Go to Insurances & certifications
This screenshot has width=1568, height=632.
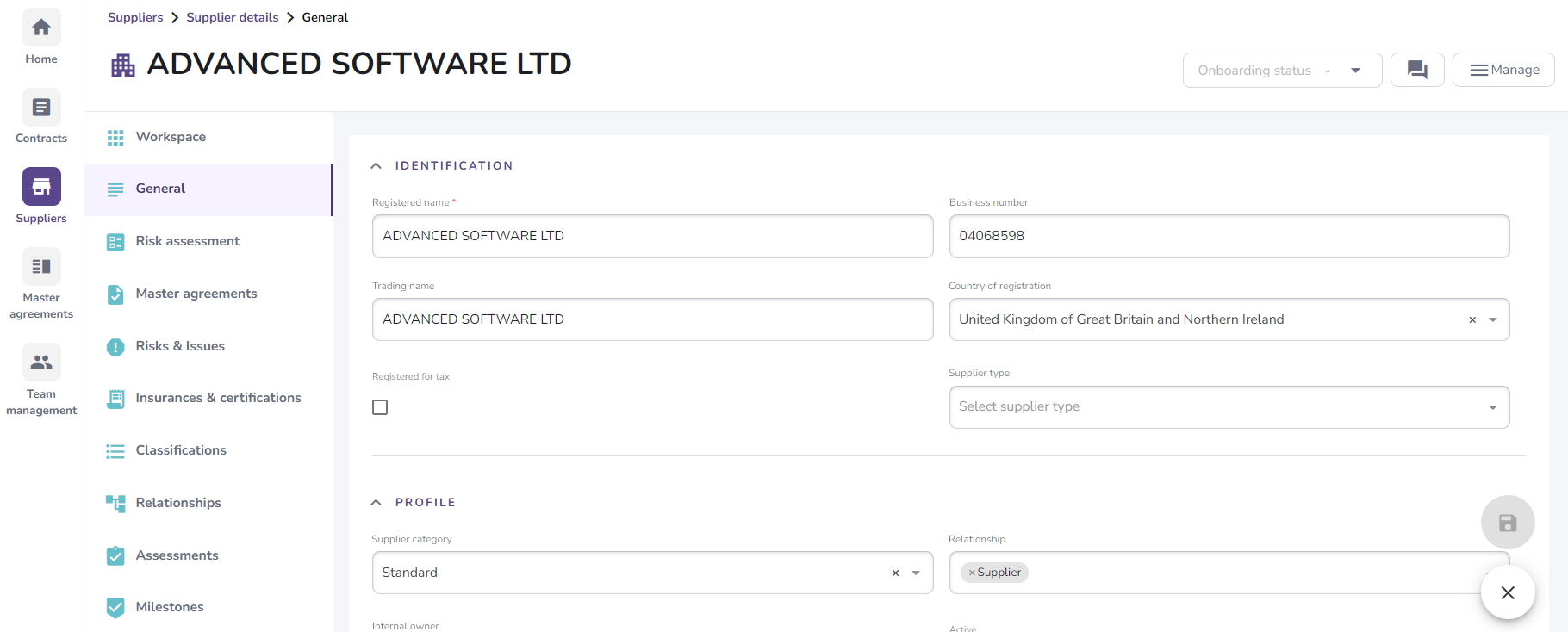218,398
